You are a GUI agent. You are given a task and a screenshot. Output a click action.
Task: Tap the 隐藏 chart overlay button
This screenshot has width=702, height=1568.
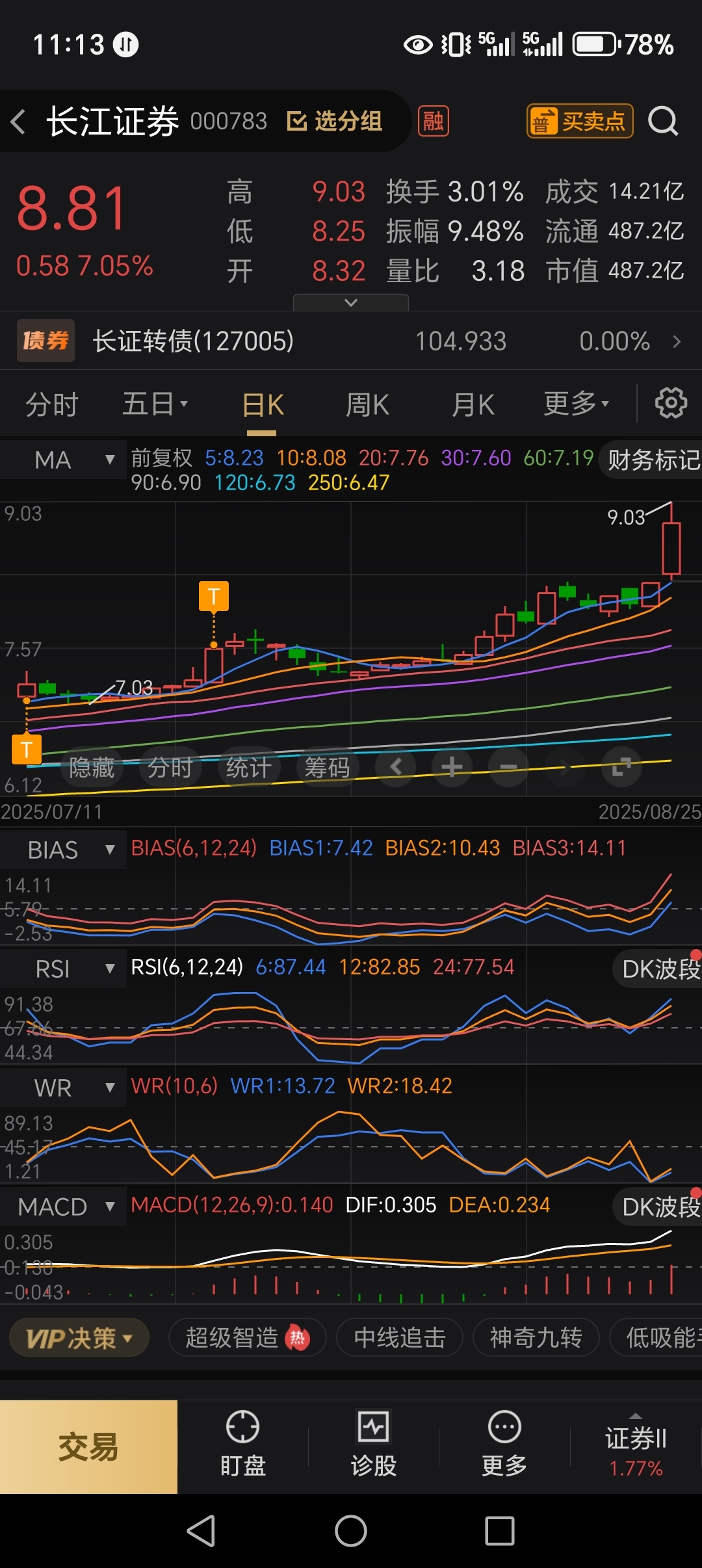click(92, 768)
